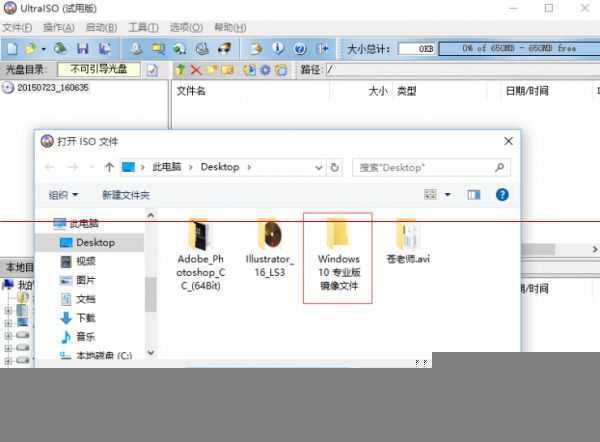Click the Make CD/DVD image icon
600x442 pixels.
click(135, 49)
